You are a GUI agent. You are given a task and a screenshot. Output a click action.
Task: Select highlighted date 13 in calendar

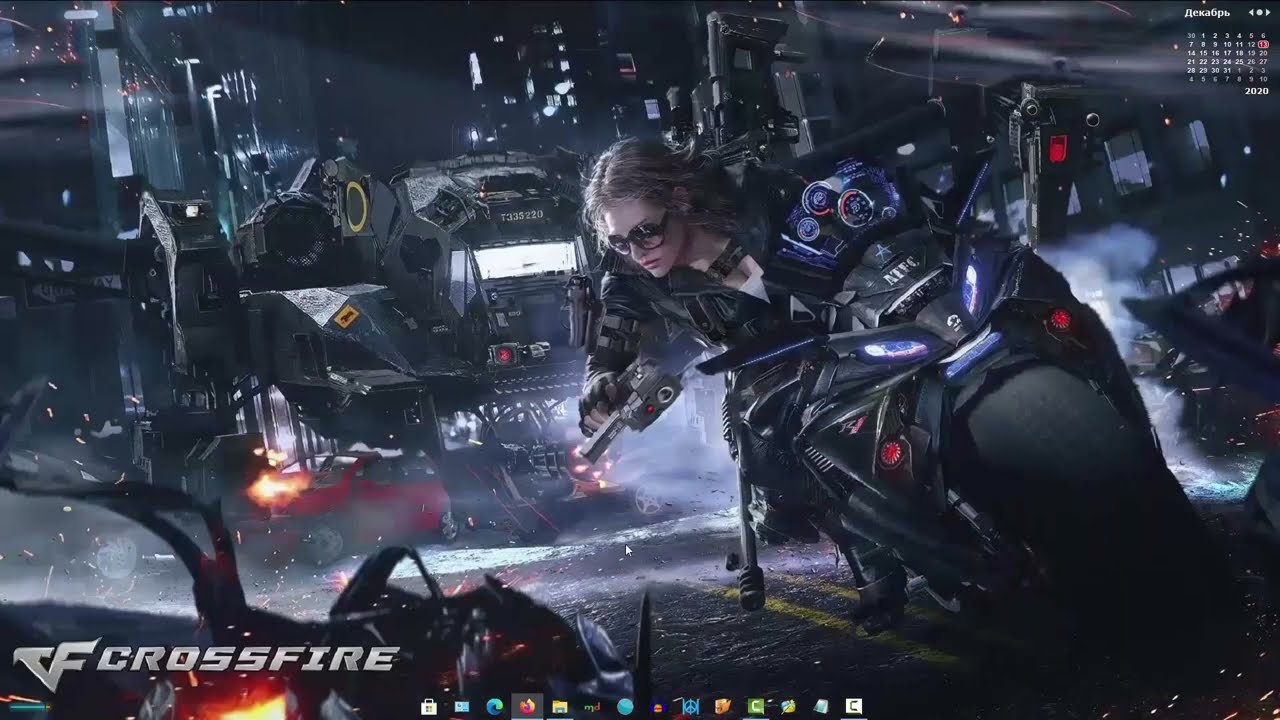pyautogui.click(x=1263, y=44)
